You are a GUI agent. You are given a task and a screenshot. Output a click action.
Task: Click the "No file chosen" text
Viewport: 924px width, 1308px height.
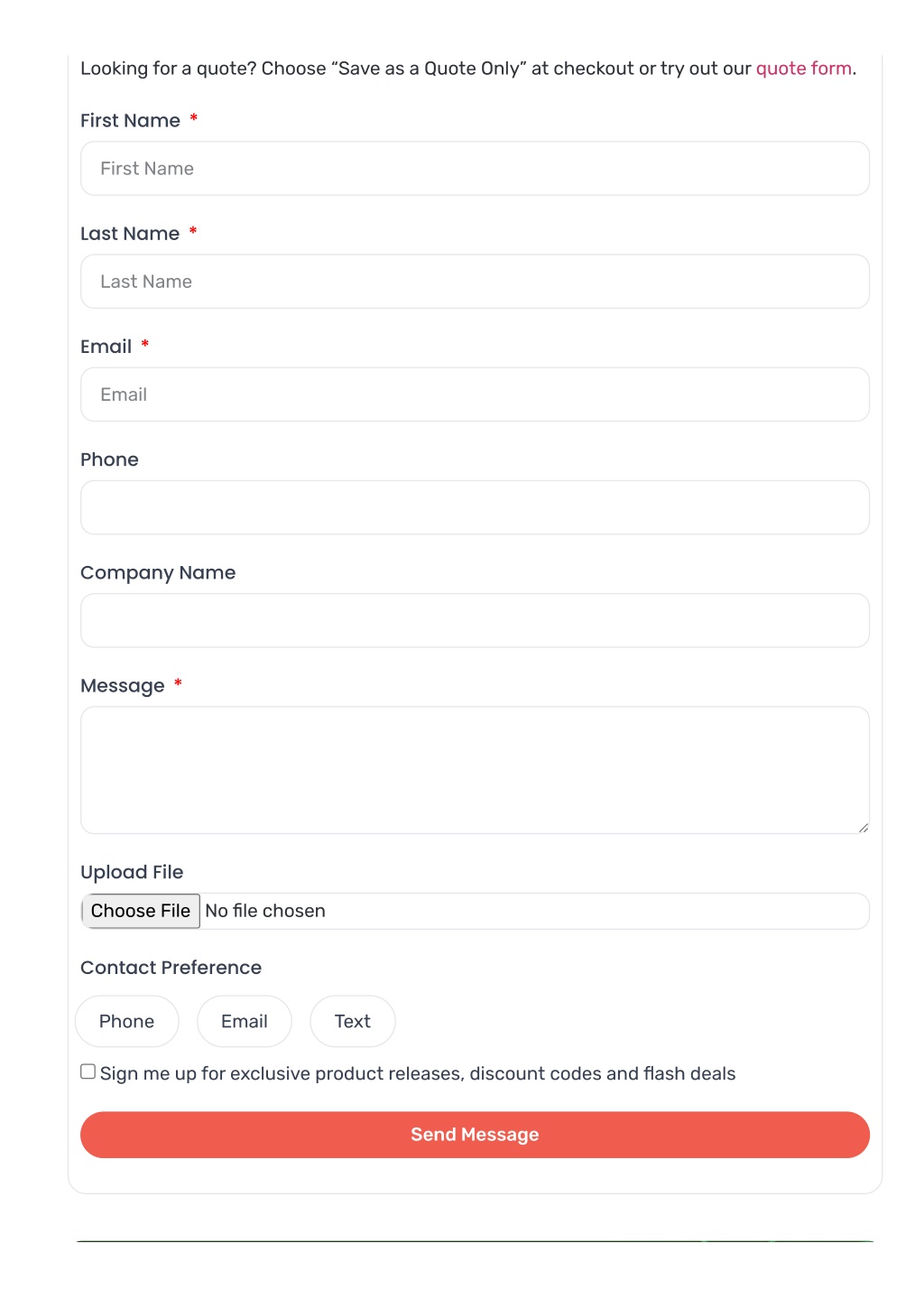(x=265, y=911)
